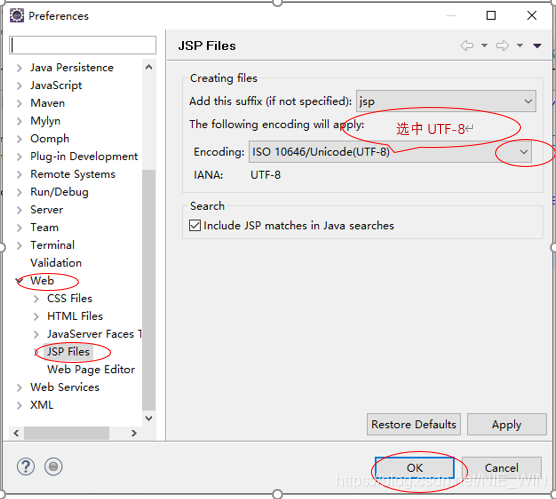This screenshot has width=556, height=499.
Task: Click the horizontal scrollbar thumb
Action: tap(67, 433)
